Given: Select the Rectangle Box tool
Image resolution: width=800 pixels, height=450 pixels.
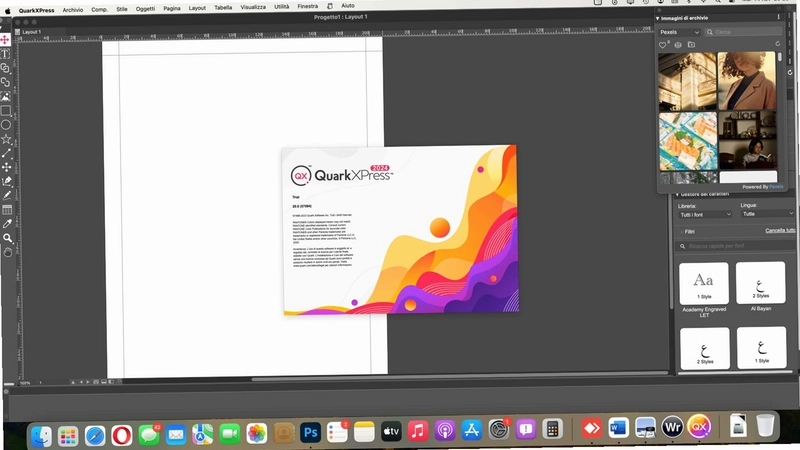Looking at the screenshot, I should click(6, 111).
